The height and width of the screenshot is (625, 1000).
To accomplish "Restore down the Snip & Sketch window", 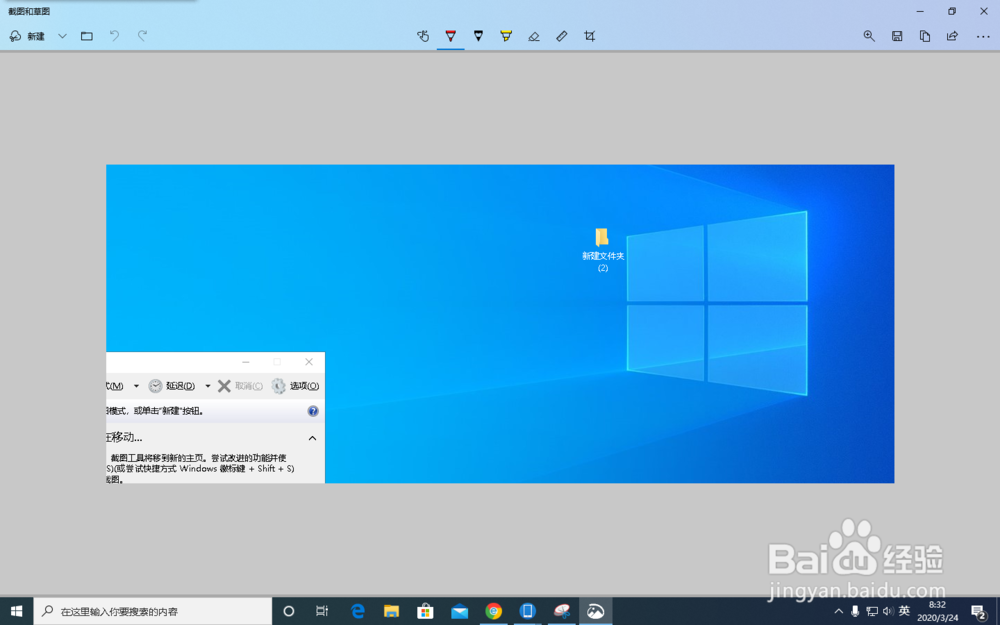I will coord(952,11).
